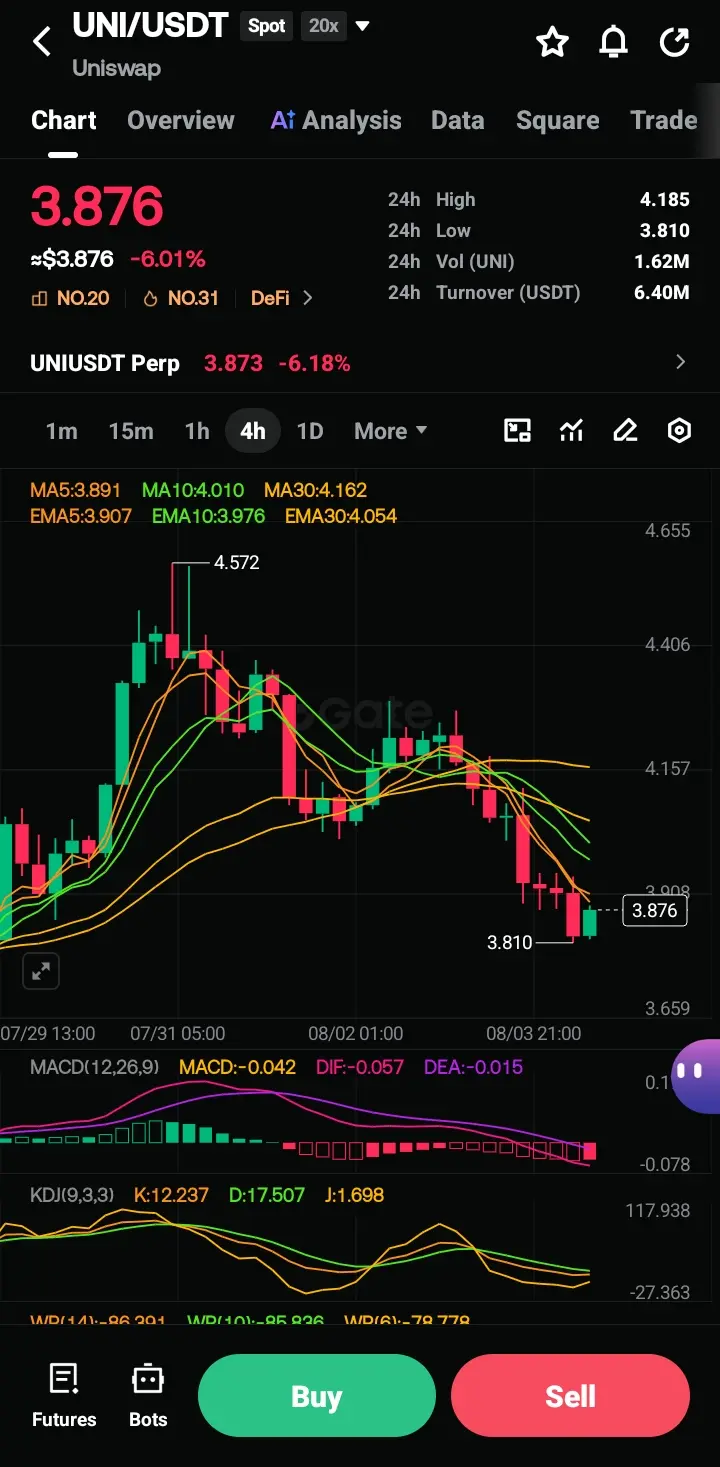
Task: Open the purple assistant bubble
Action: (695, 1075)
